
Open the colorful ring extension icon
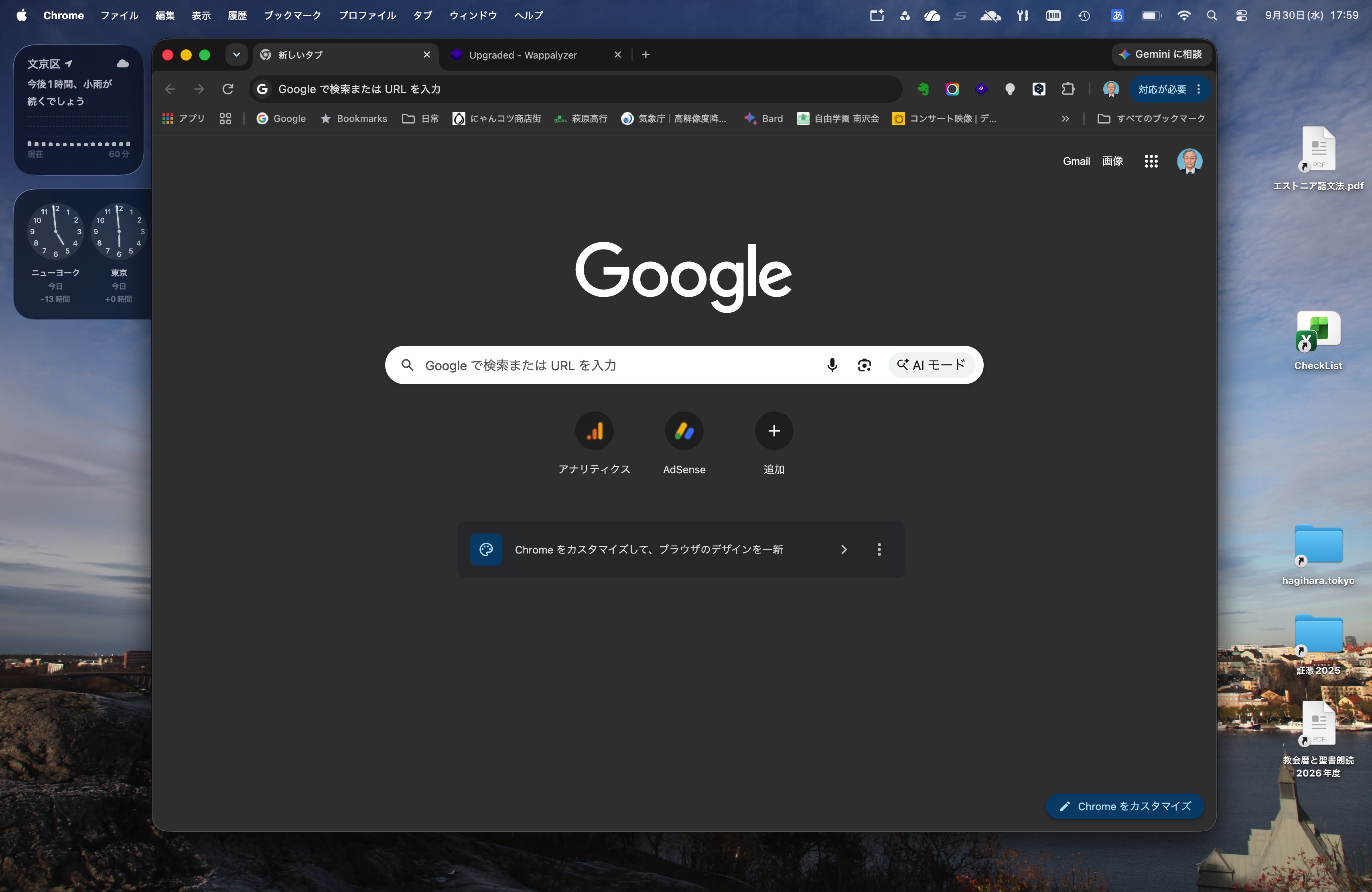point(952,89)
